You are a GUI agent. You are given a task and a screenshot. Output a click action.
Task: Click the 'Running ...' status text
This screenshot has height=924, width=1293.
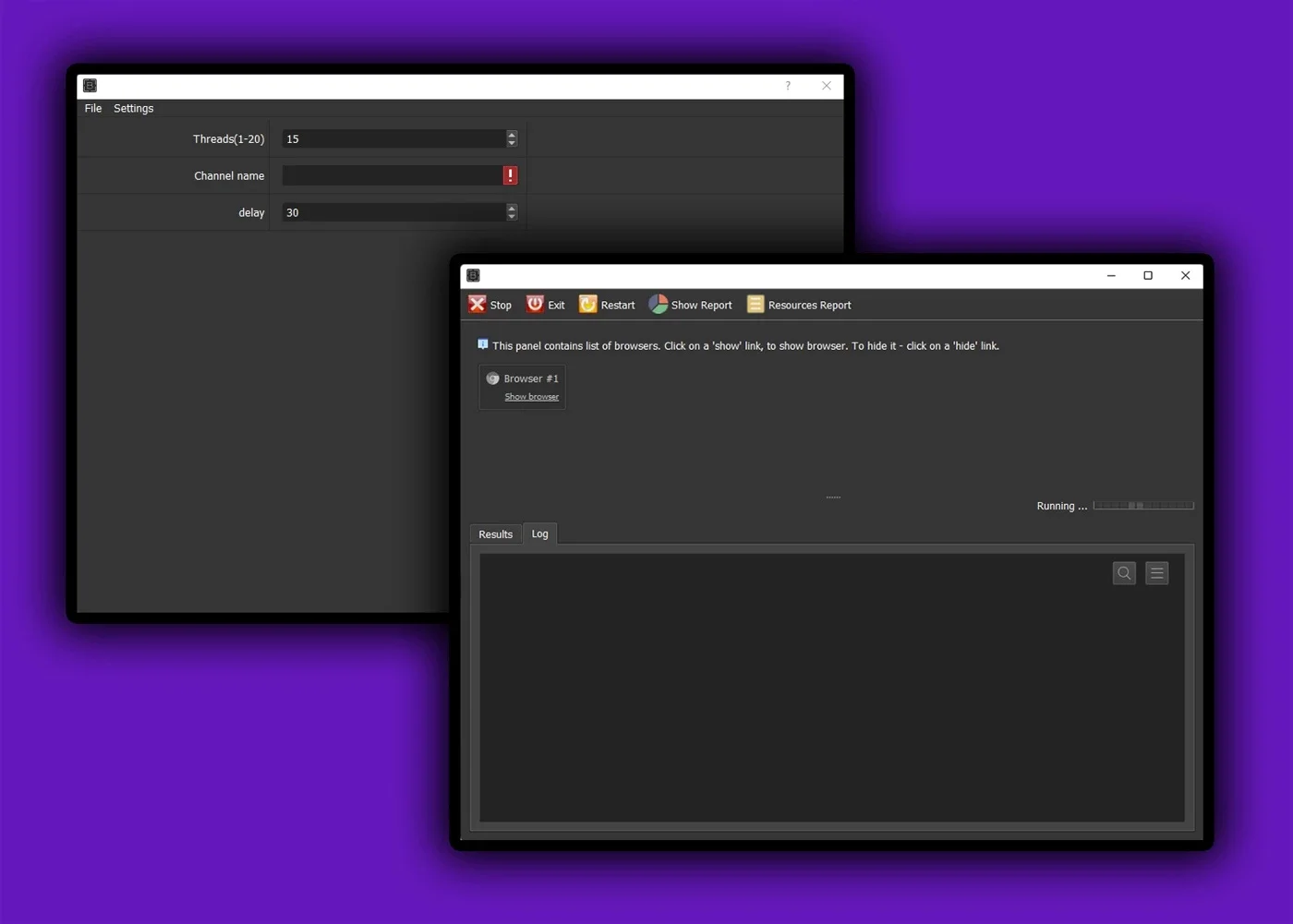(1061, 506)
